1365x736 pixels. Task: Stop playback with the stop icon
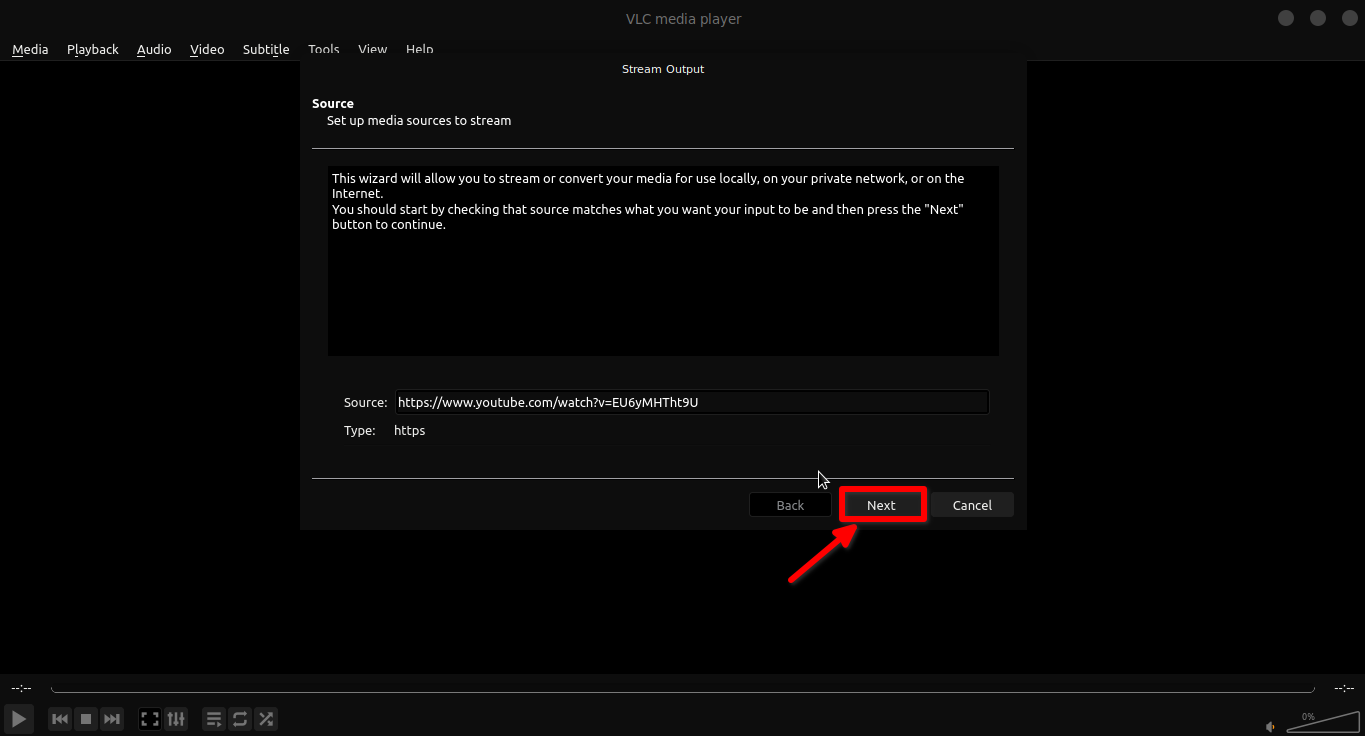click(x=86, y=718)
